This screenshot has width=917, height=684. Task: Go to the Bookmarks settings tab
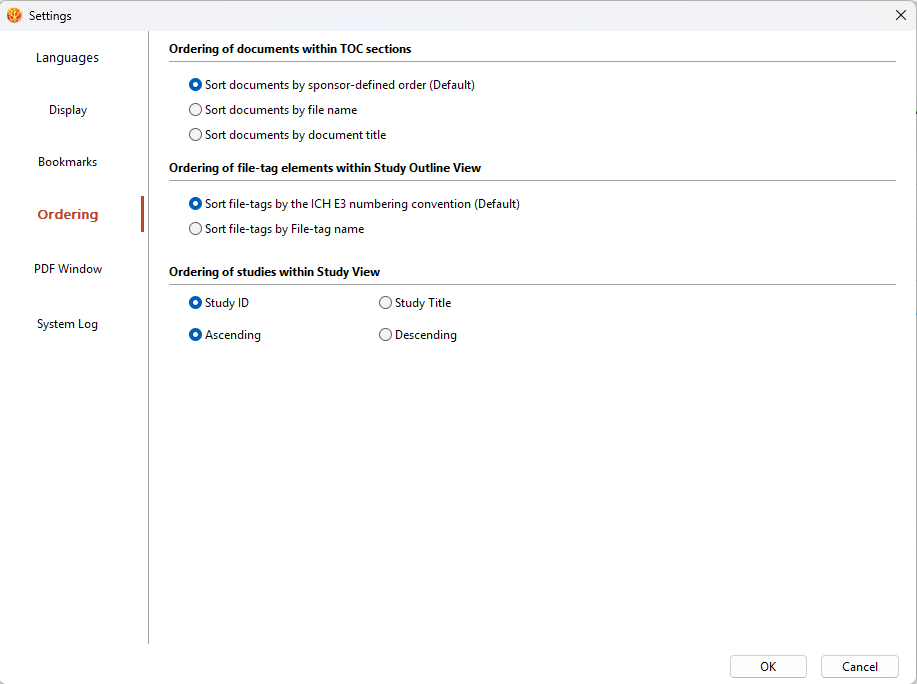tap(67, 162)
